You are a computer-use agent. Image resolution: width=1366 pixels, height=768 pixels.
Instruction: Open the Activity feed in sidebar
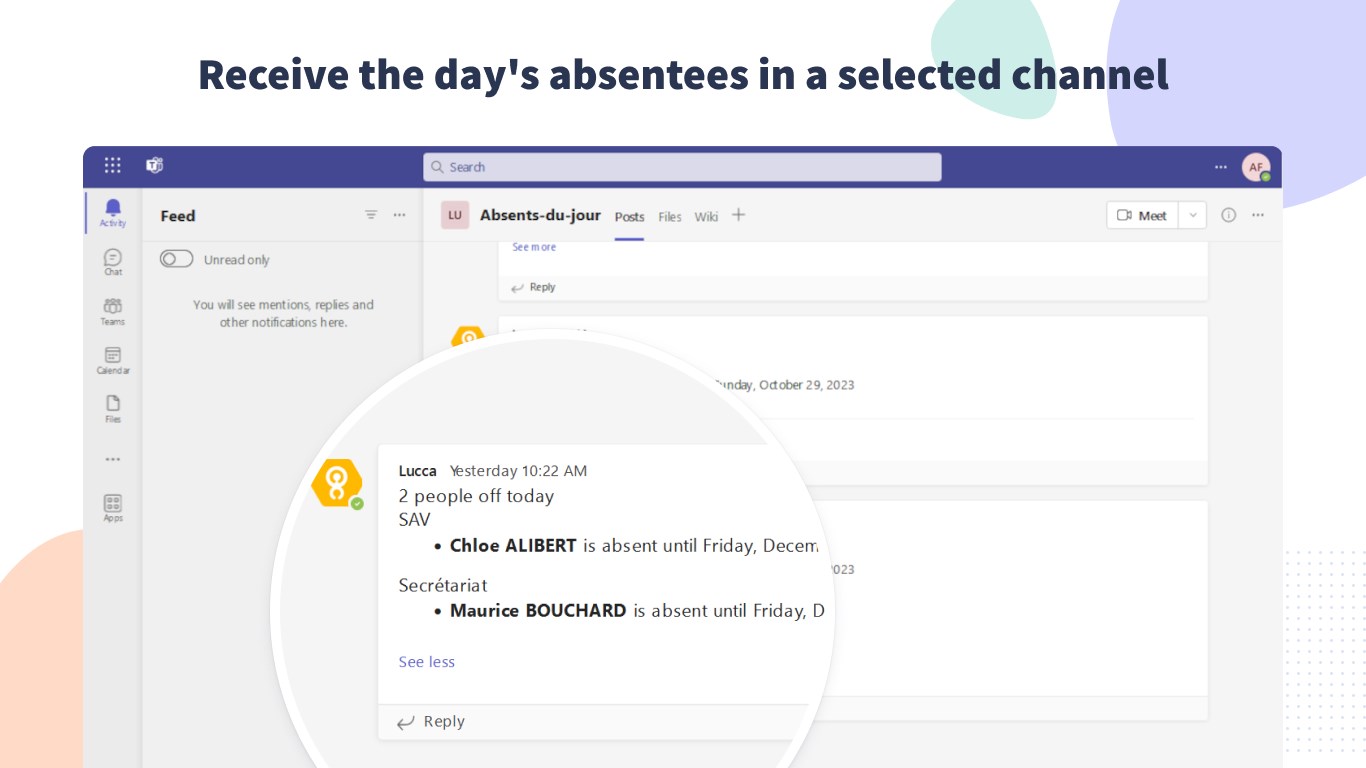[113, 212]
